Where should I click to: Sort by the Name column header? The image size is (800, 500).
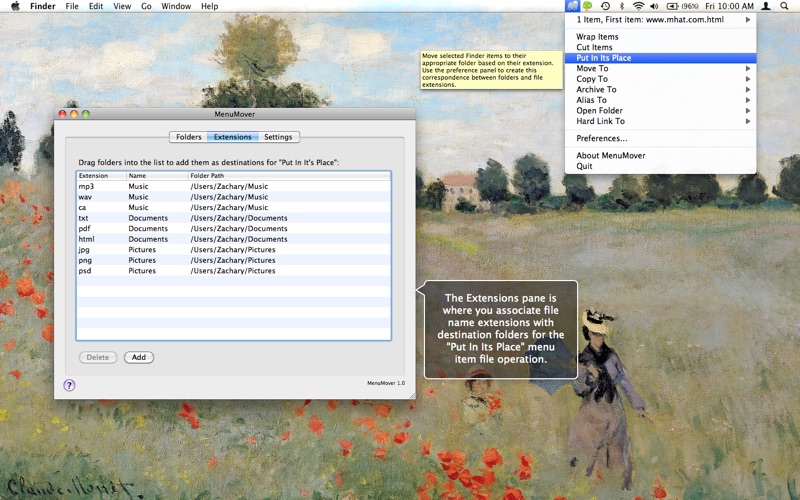(157, 176)
